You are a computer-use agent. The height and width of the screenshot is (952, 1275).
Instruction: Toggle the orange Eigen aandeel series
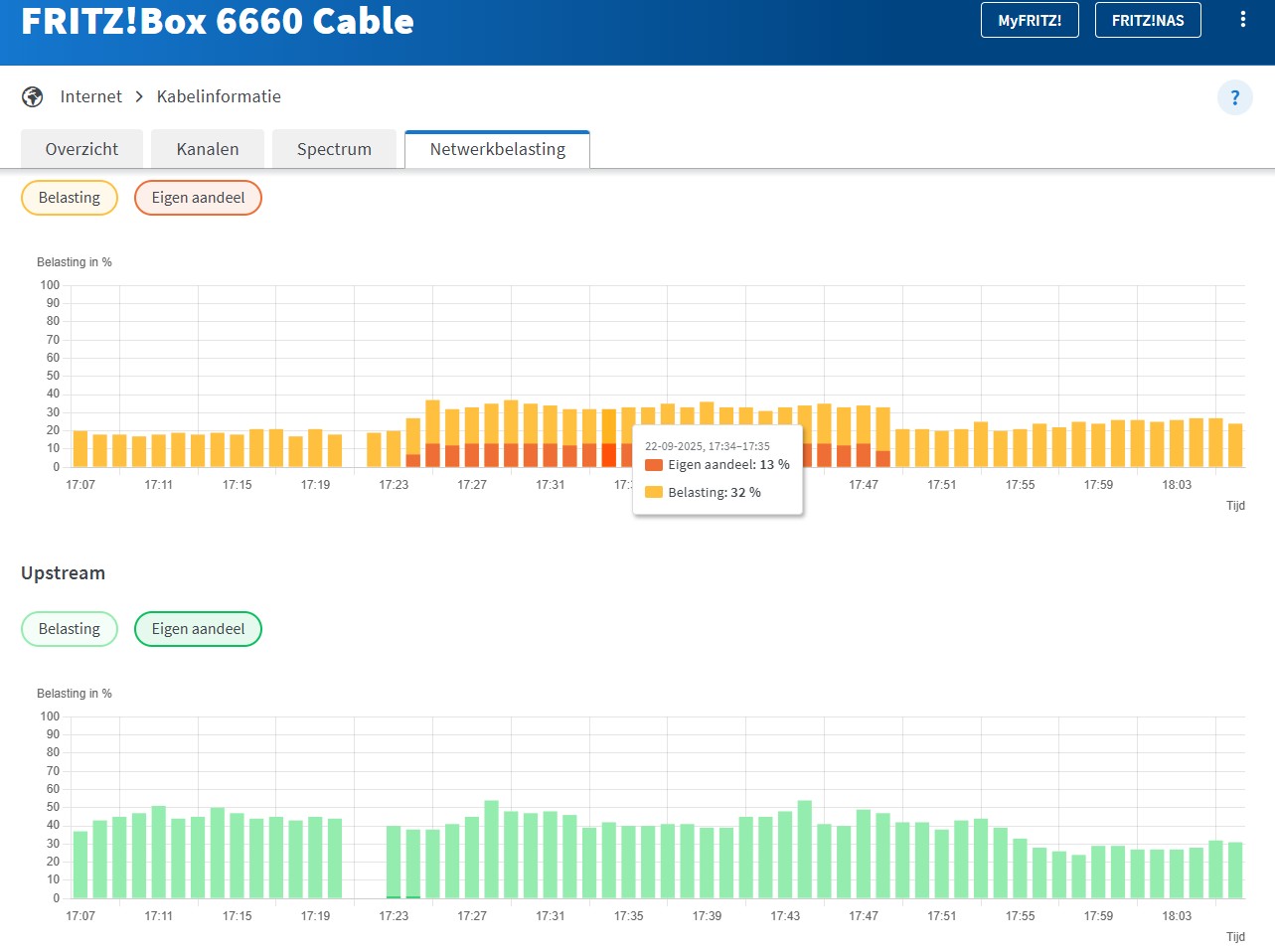(x=198, y=198)
